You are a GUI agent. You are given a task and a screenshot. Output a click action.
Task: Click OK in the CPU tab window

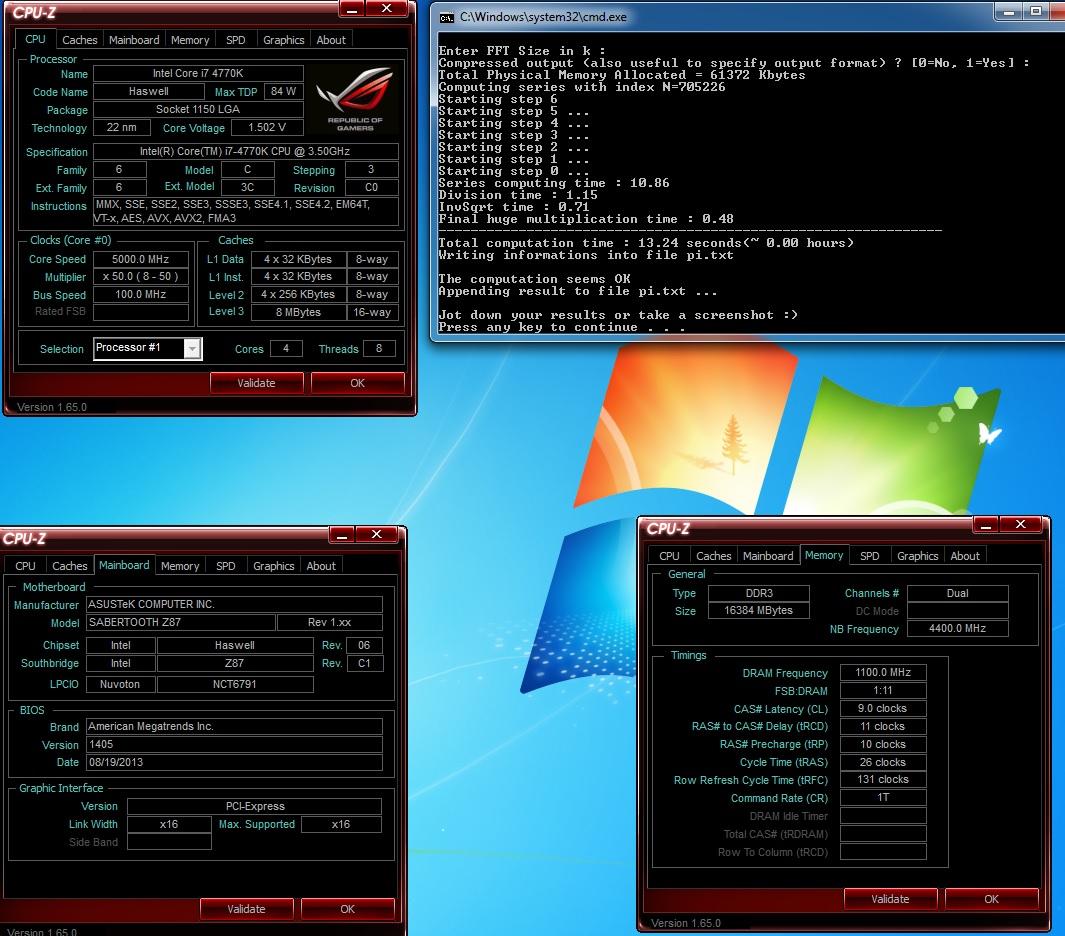coord(358,383)
